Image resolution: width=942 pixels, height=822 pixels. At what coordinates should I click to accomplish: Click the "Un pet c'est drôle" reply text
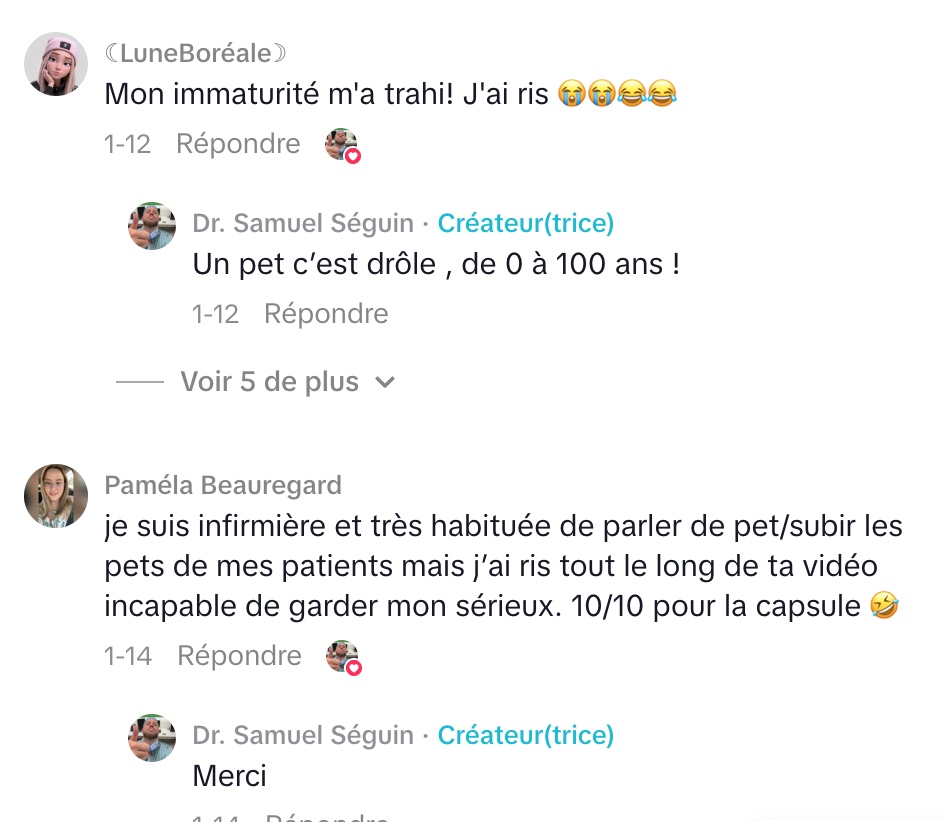click(436, 265)
